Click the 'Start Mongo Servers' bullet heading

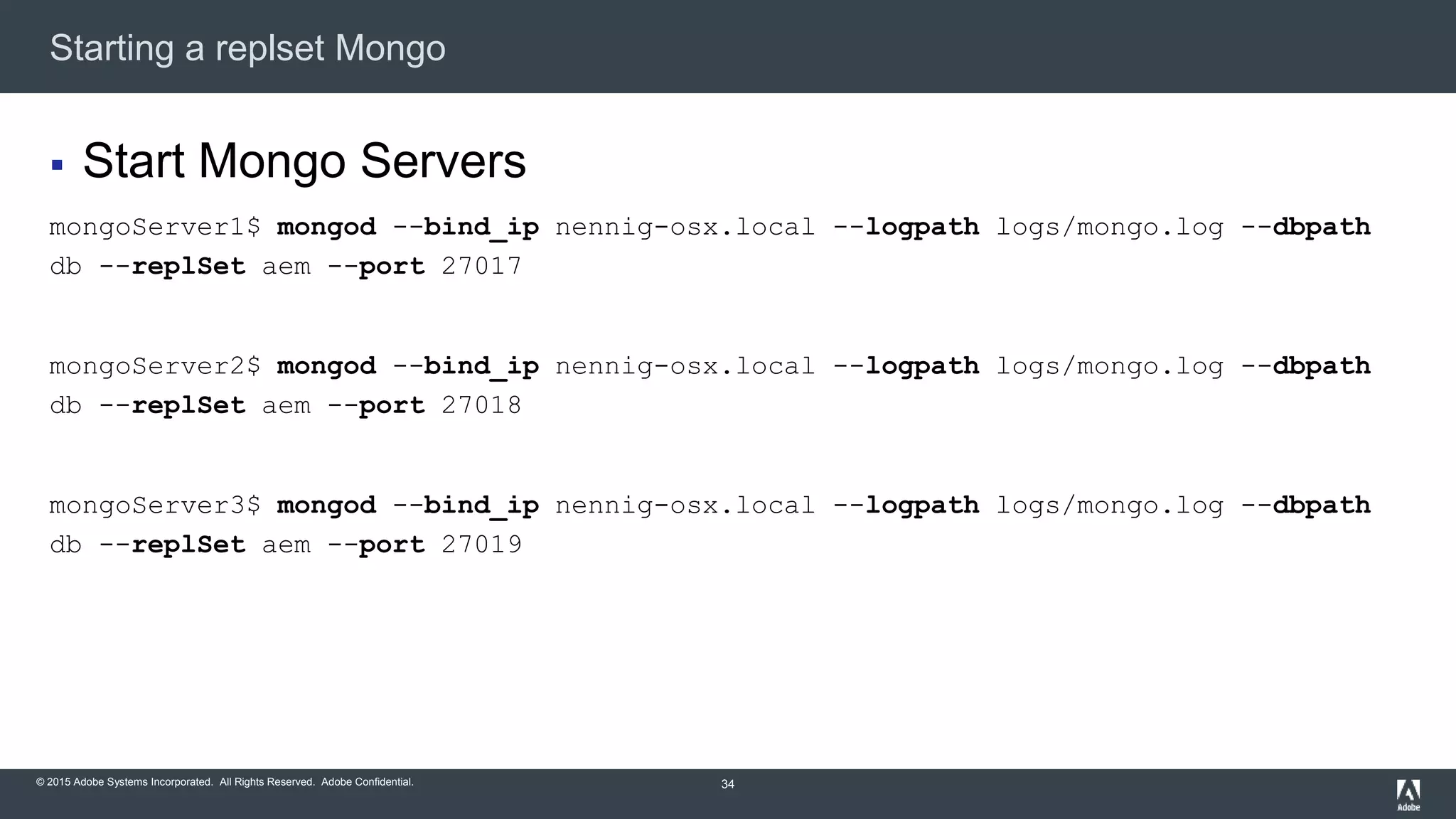(x=304, y=161)
